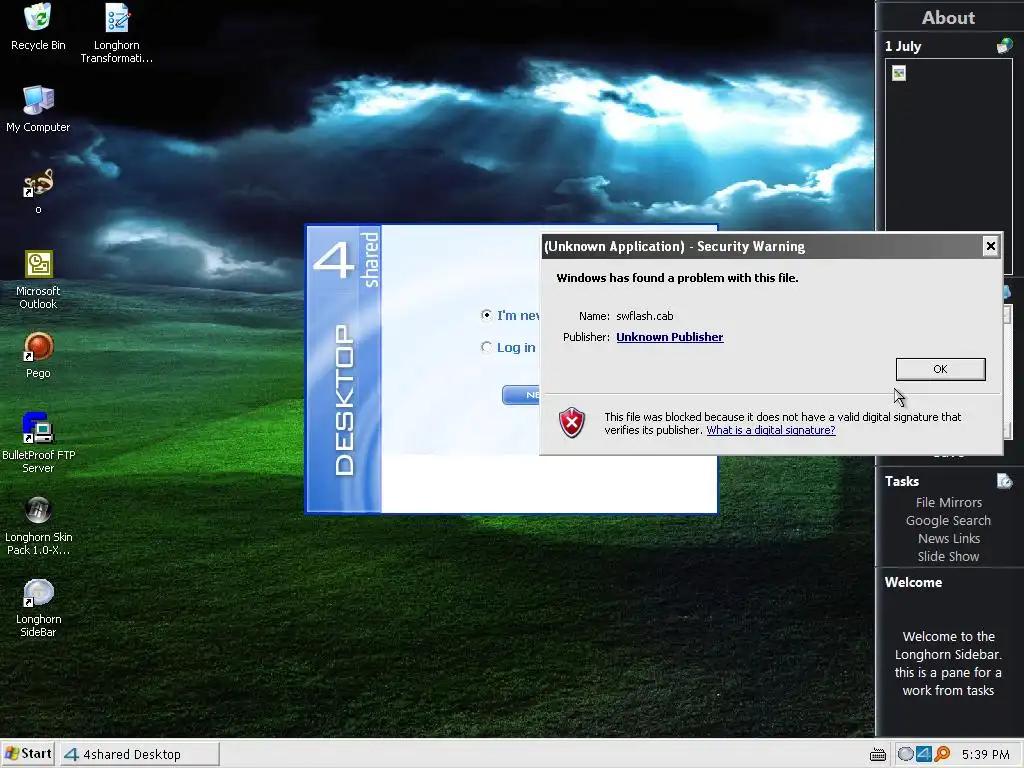Click the gray round sidebar tray icon
The image size is (1024, 768).
(905, 754)
